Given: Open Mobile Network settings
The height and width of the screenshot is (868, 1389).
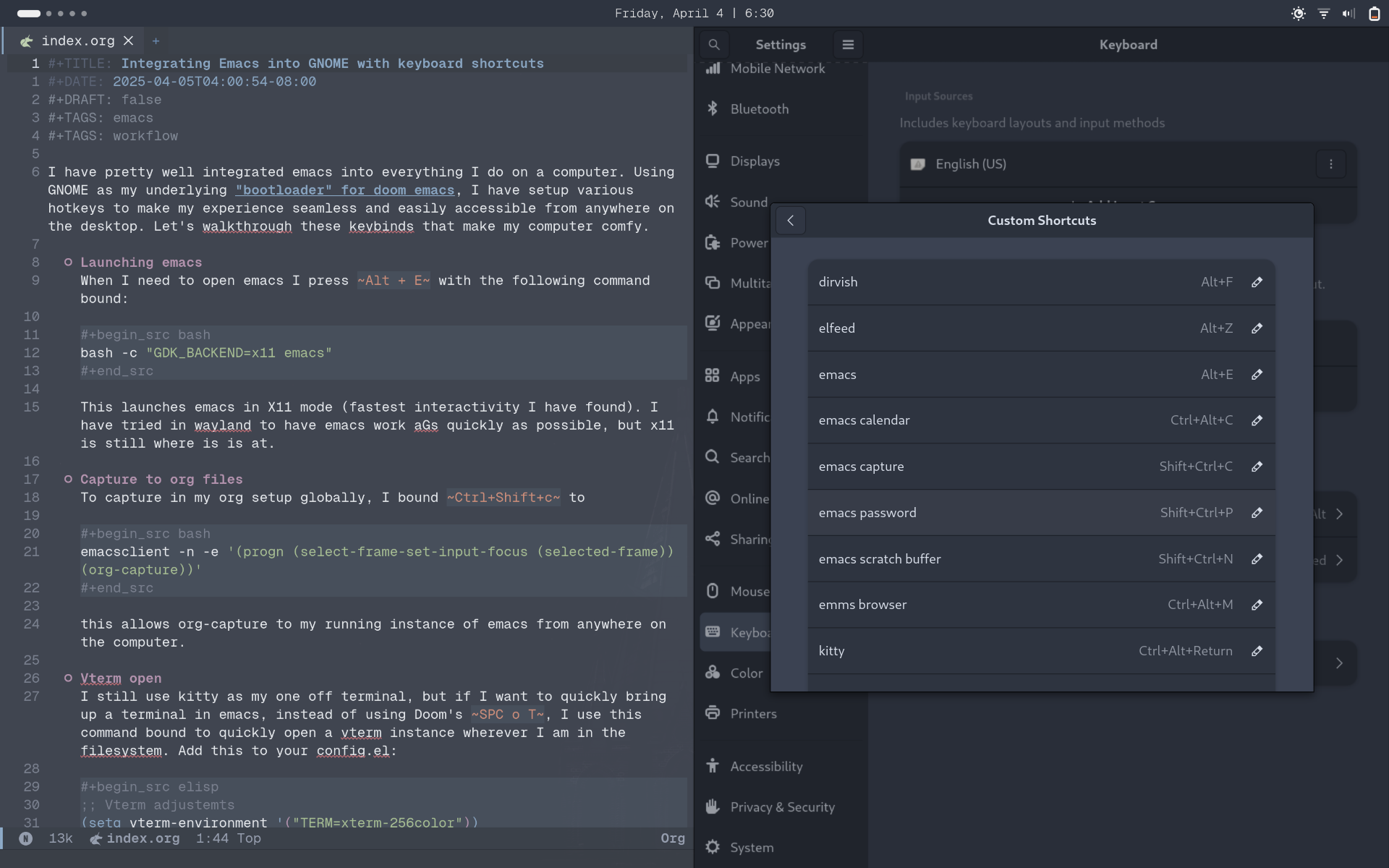Looking at the screenshot, I should [x=781, y=68].
